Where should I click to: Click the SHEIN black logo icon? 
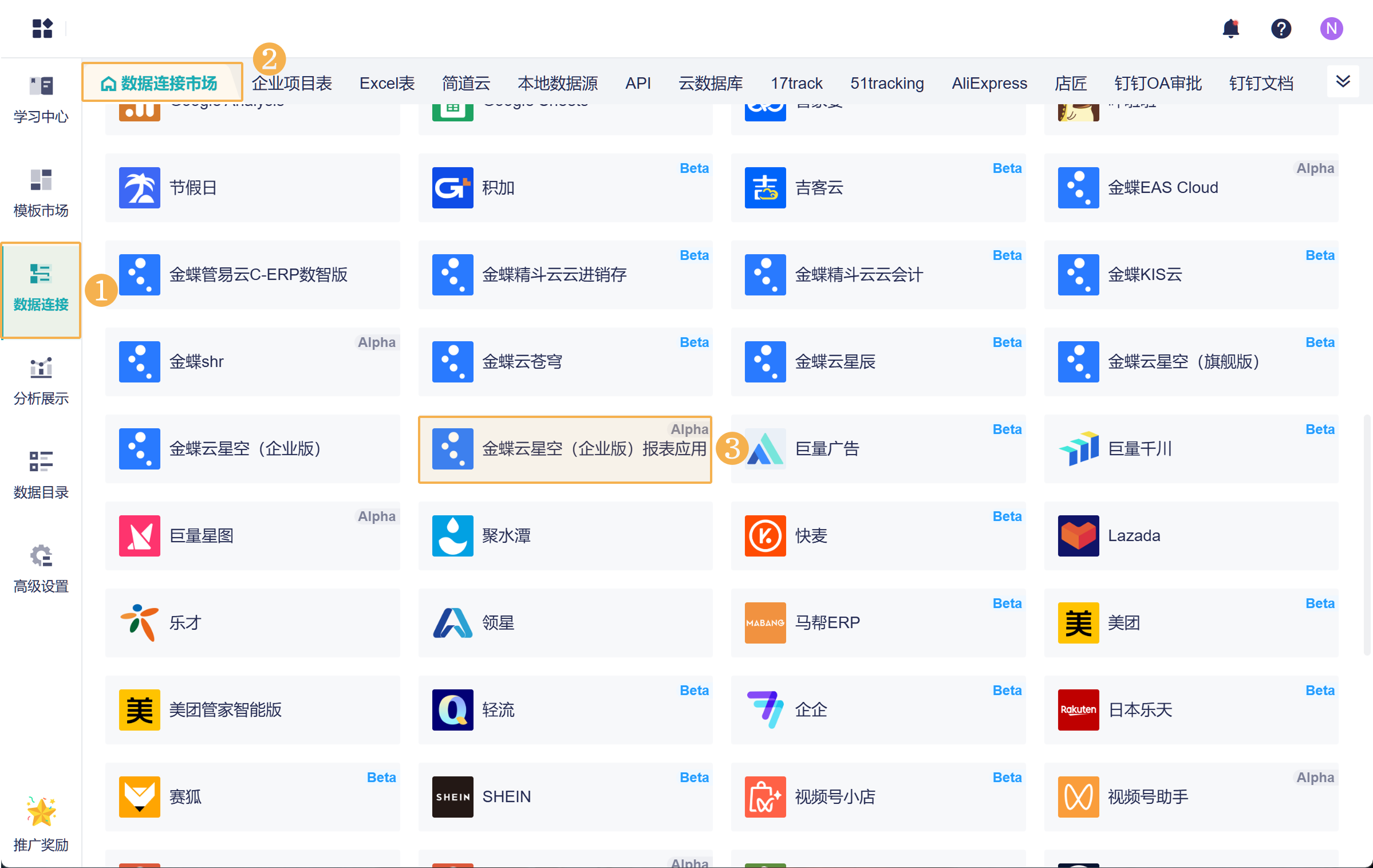tap(453, 797)
